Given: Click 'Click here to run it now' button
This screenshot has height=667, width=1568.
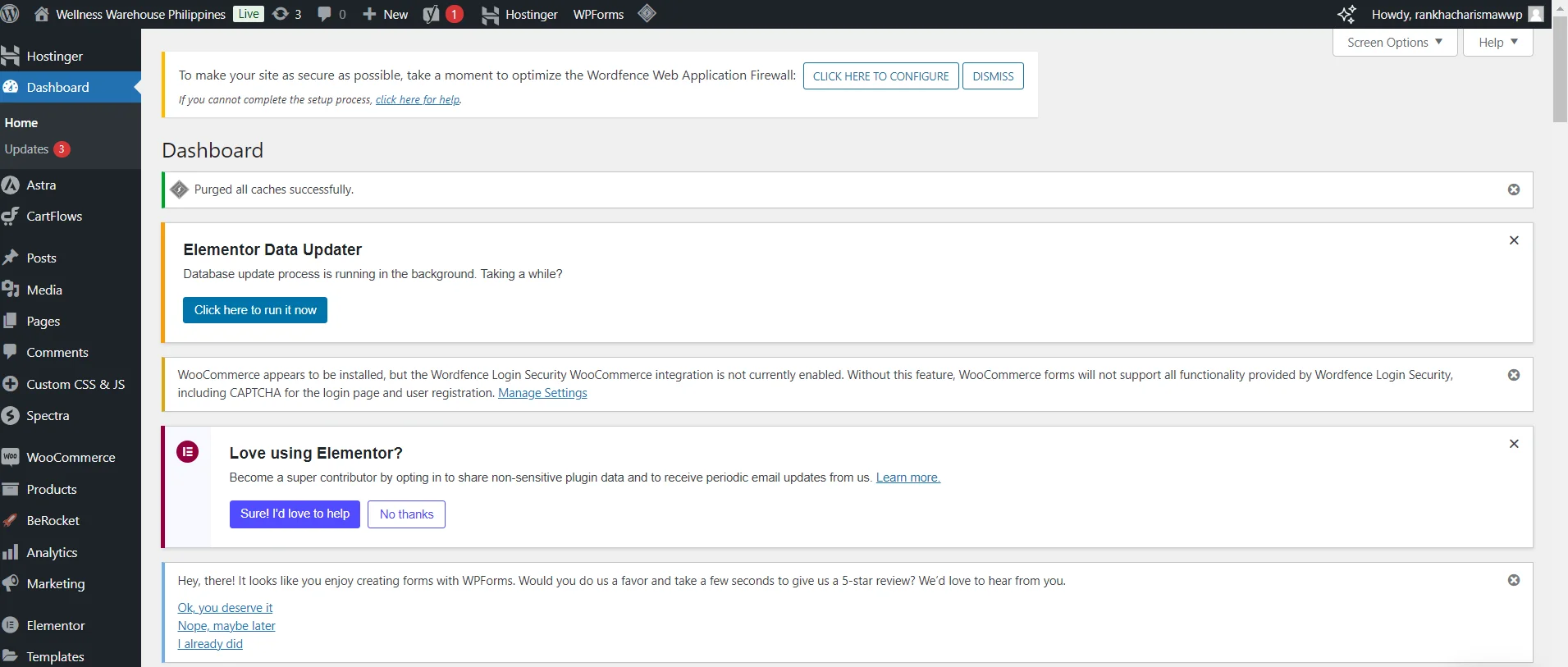Looking at the screenshot, I should 255,310.
